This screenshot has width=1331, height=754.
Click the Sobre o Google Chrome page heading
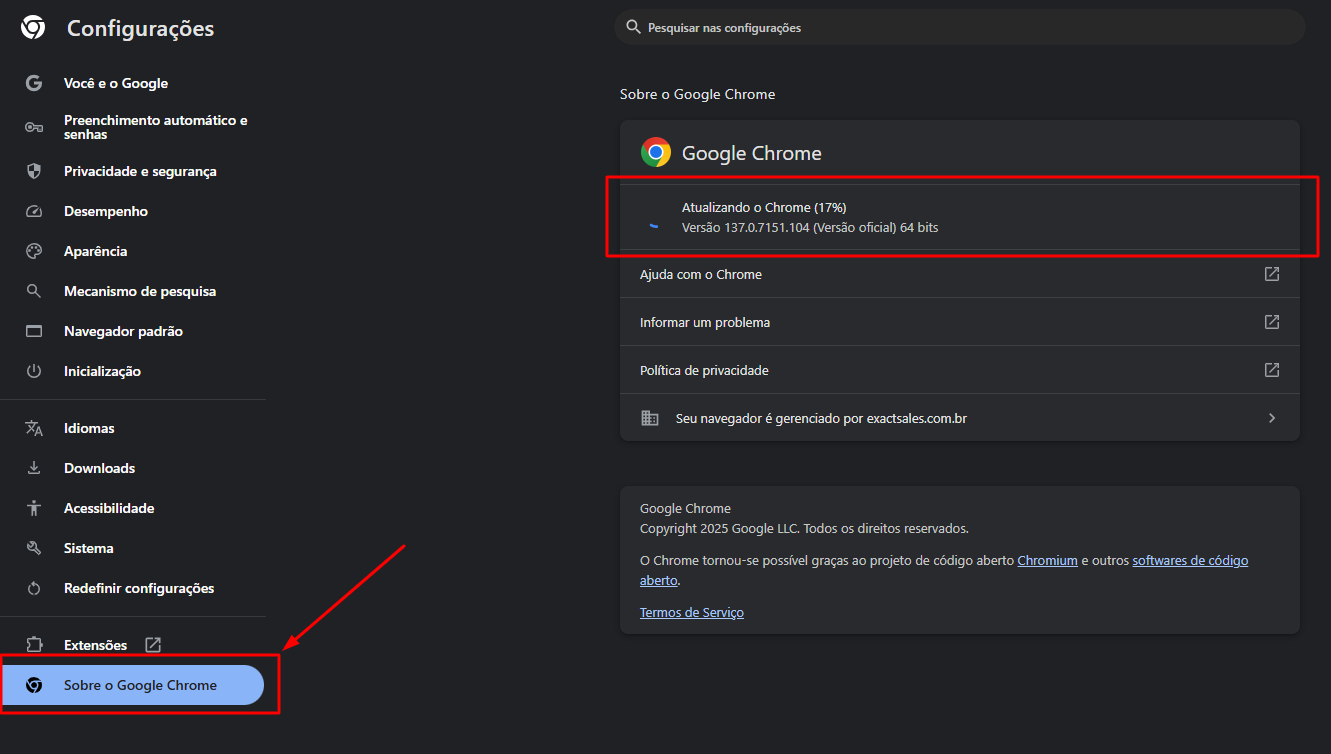(697, 94)
